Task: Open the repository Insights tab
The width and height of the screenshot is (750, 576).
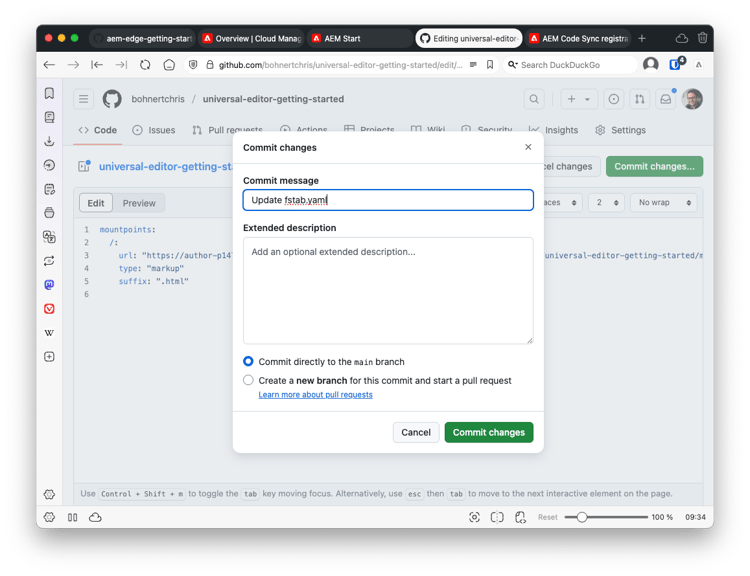Action: (x=553, y=130)
